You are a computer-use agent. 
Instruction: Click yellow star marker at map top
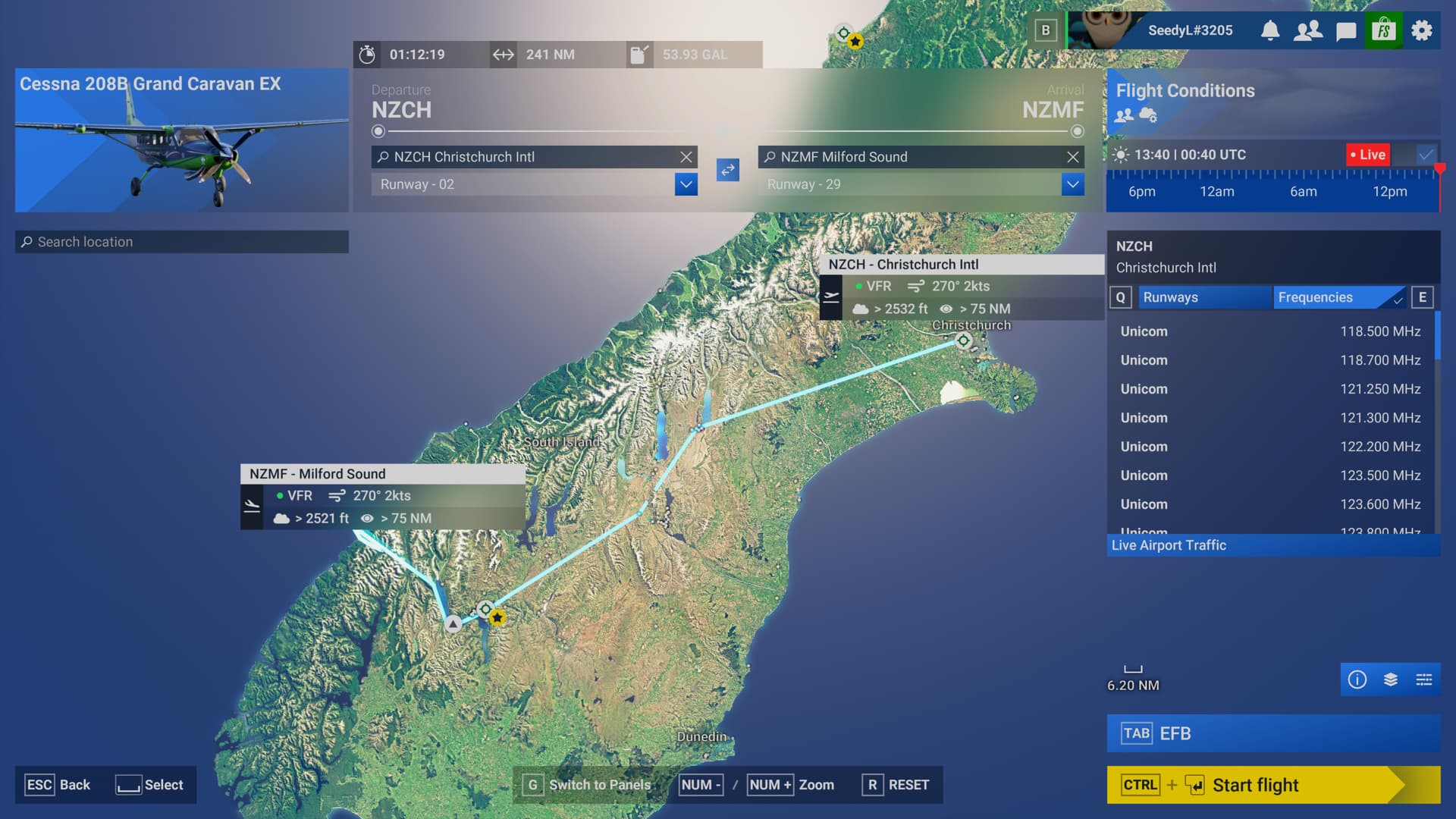pos(855,42)
